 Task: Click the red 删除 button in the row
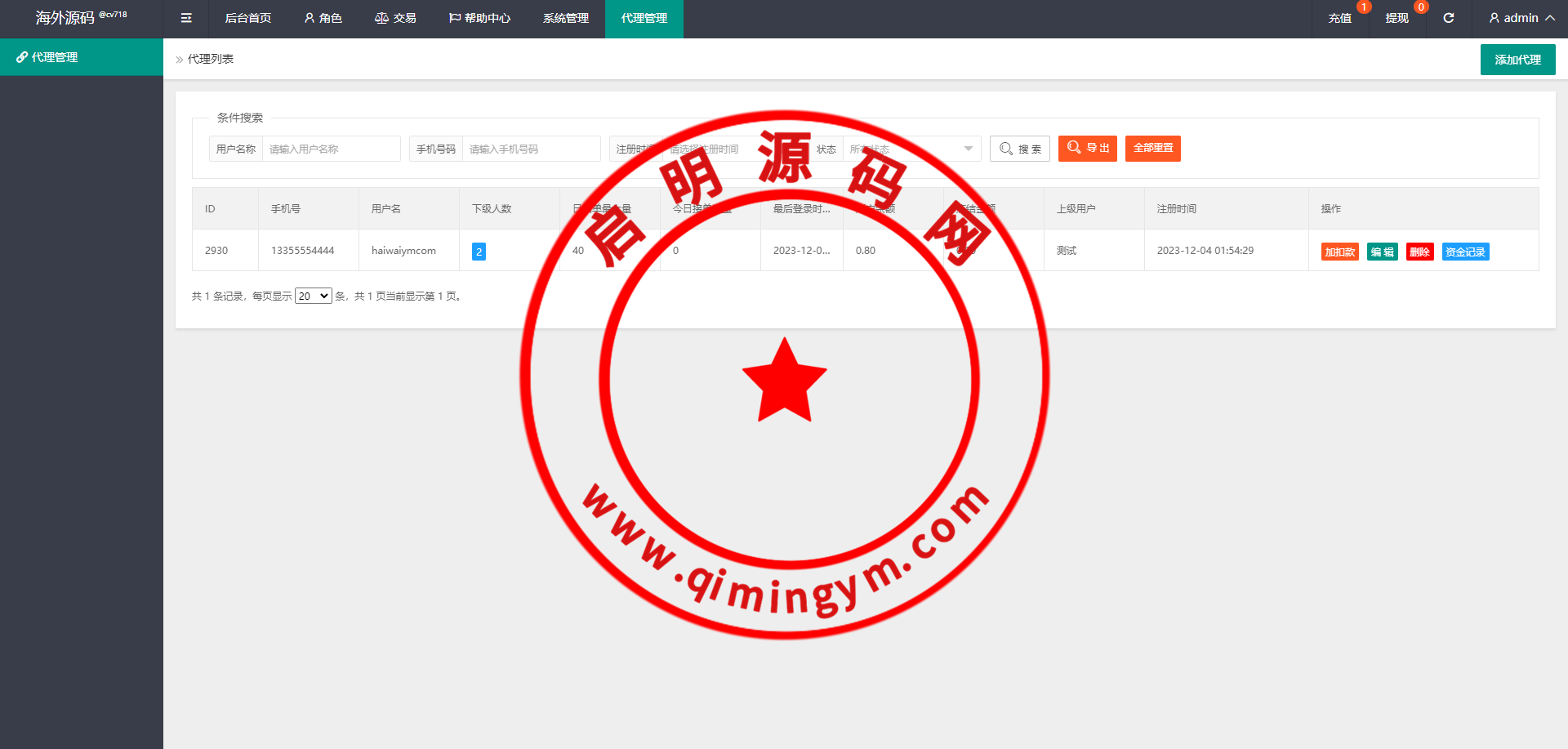tap(1419, 252)
